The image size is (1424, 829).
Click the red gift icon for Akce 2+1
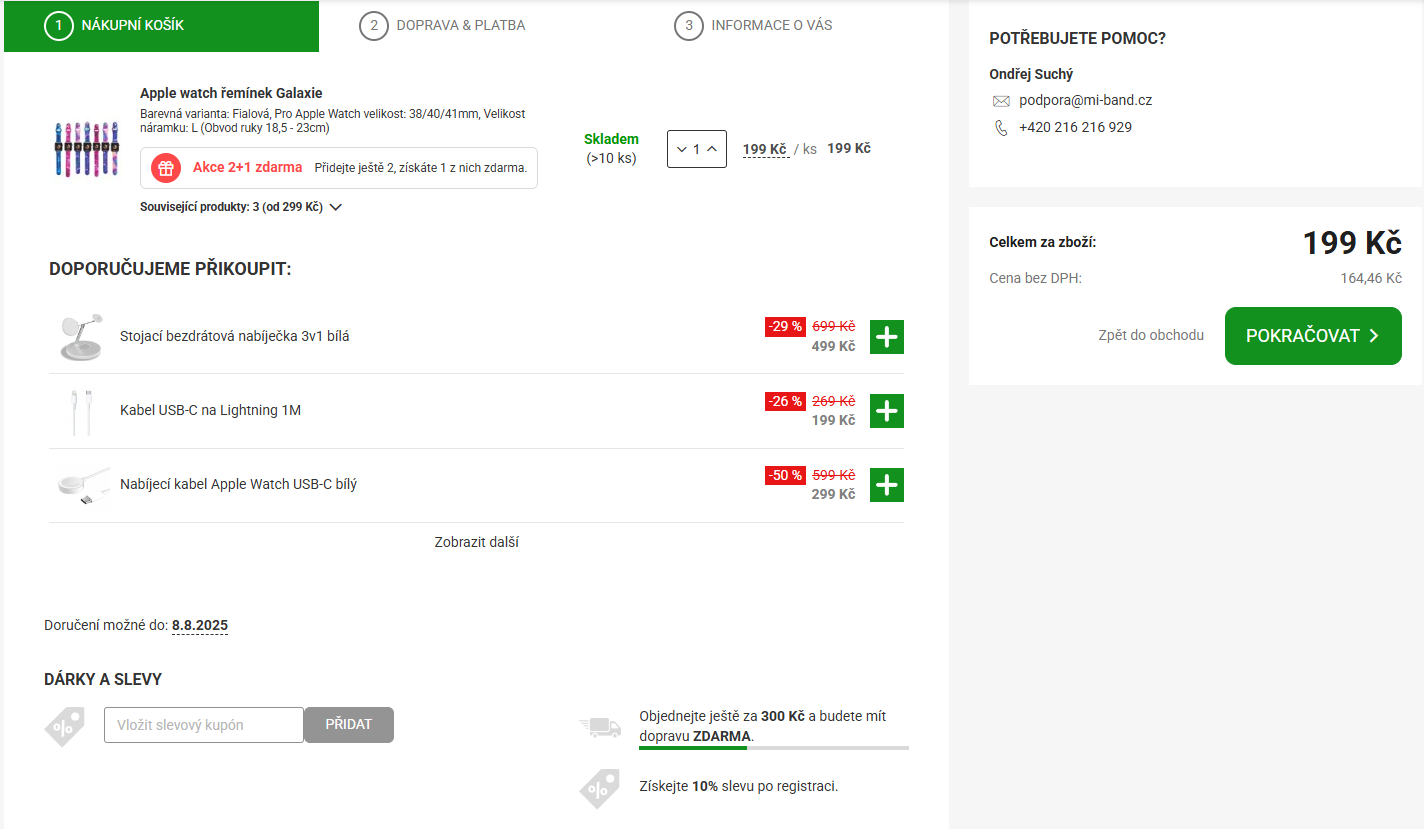(x=166, y=168)
